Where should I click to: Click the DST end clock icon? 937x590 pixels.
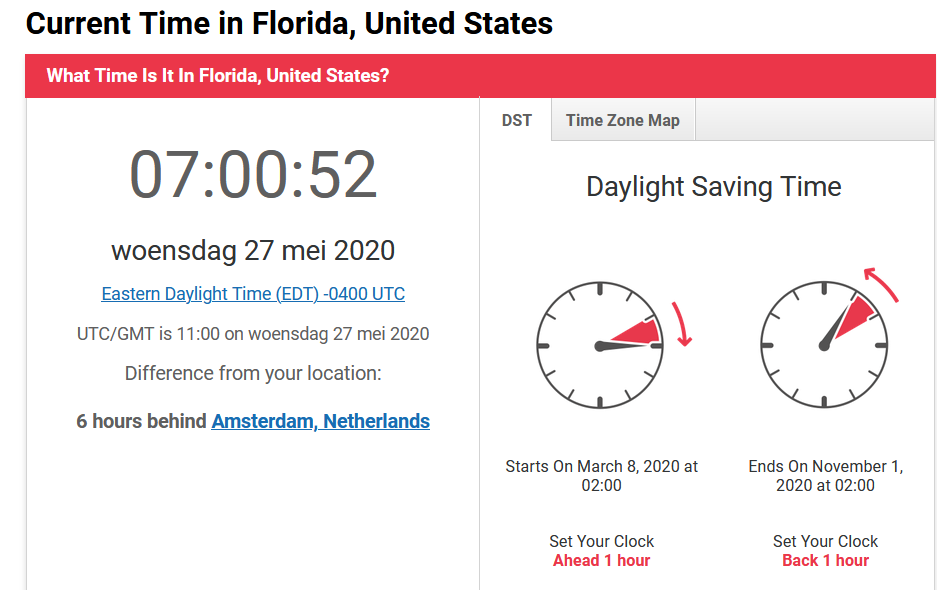(824, 346)
